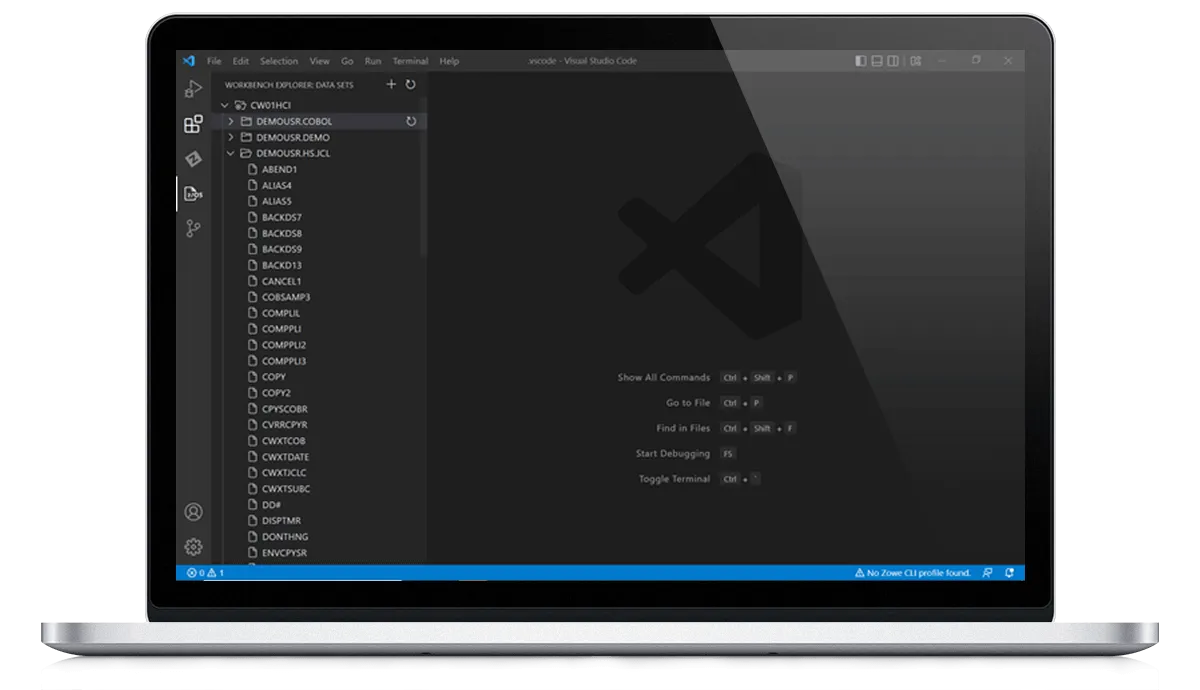Click errors and warnings status indicator
This screenshot has height=690, width=1200.
pyautogui.click(x=206, y=573)
